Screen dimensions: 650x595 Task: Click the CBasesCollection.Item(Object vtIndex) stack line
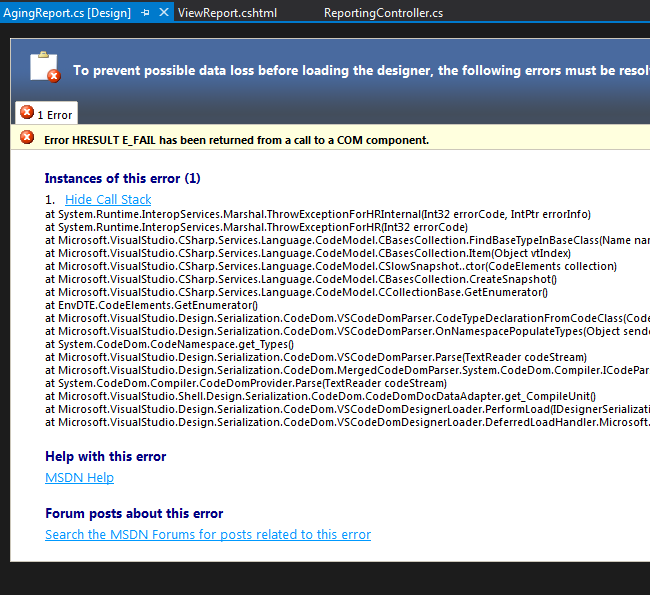[x=308, y=253]
